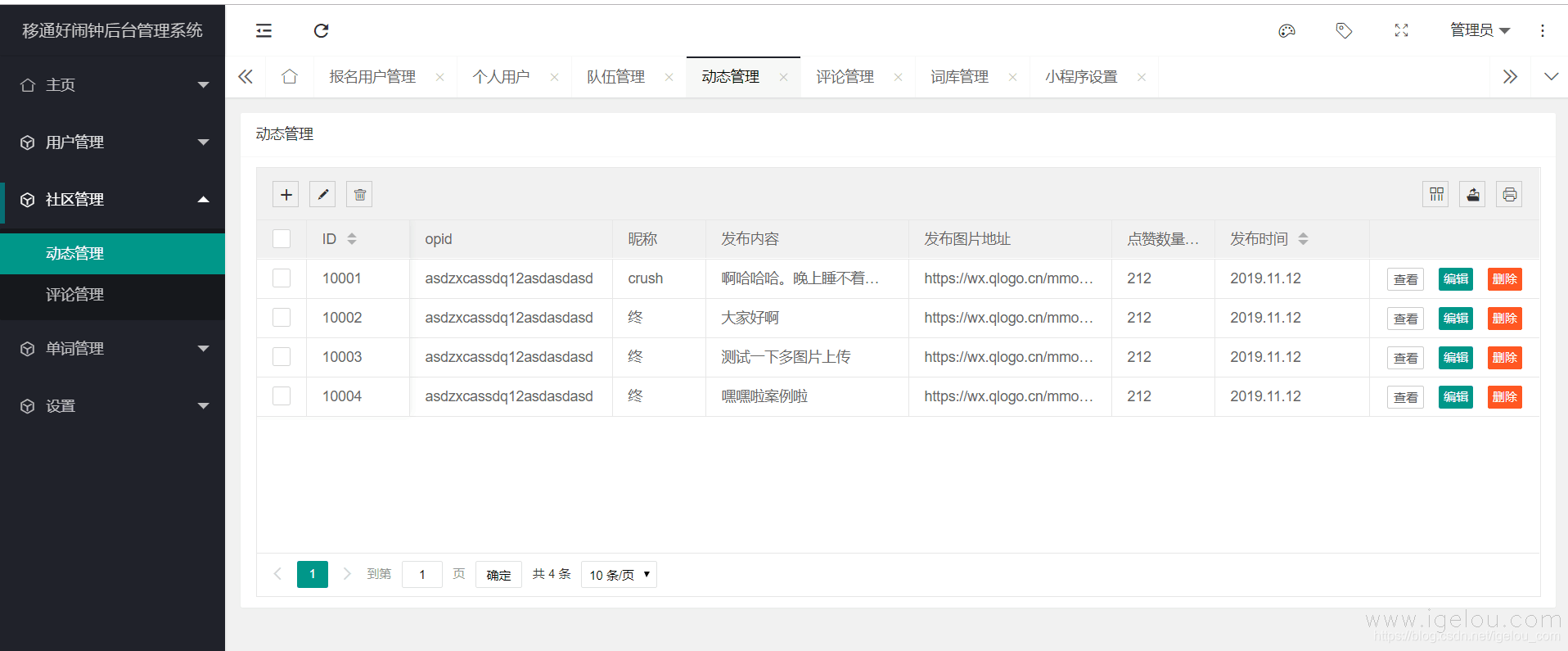
Task: Click the next page arrow
Action: 347,574
